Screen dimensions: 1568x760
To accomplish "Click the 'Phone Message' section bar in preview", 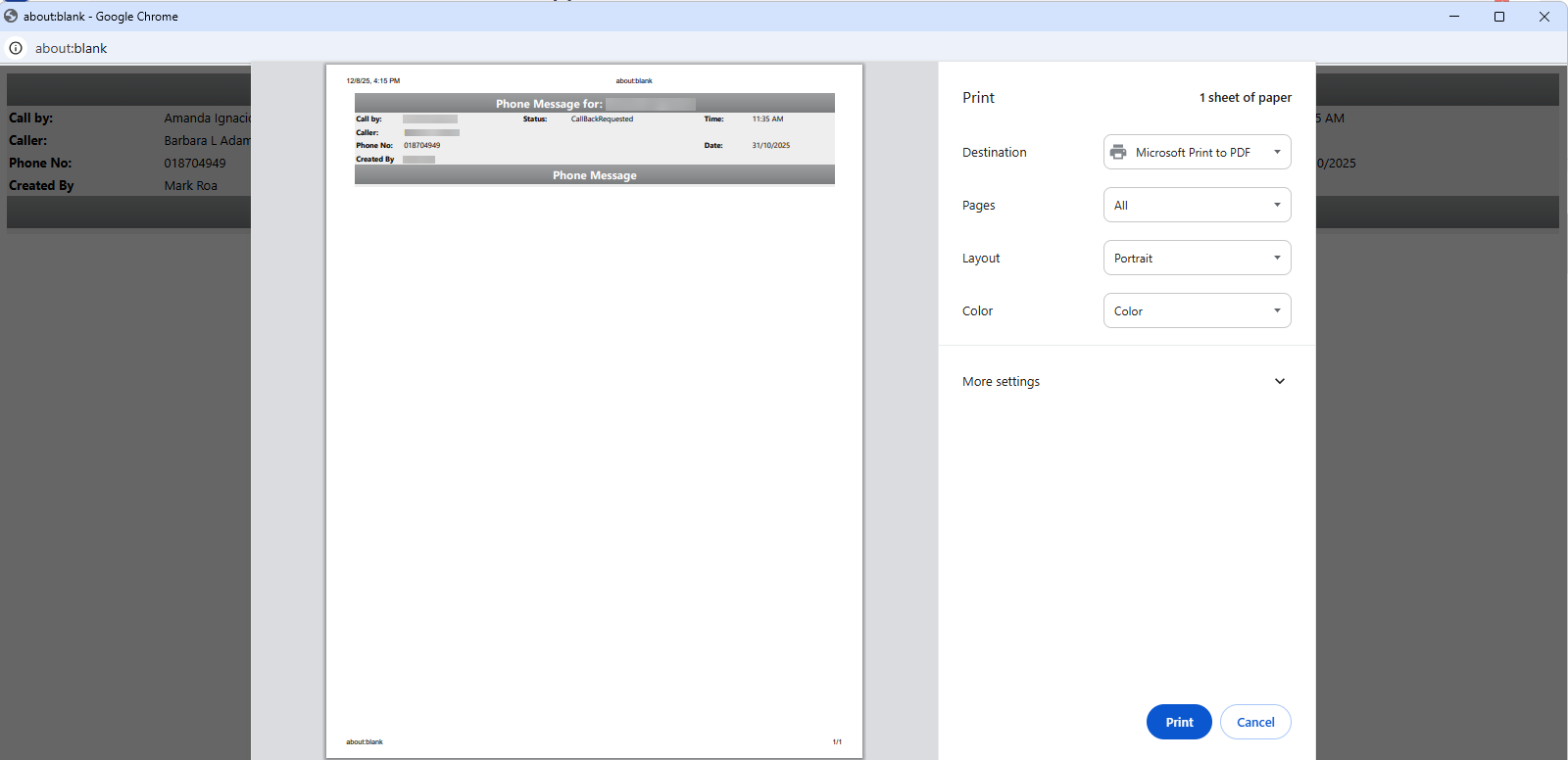I will (x=594, y=175).
